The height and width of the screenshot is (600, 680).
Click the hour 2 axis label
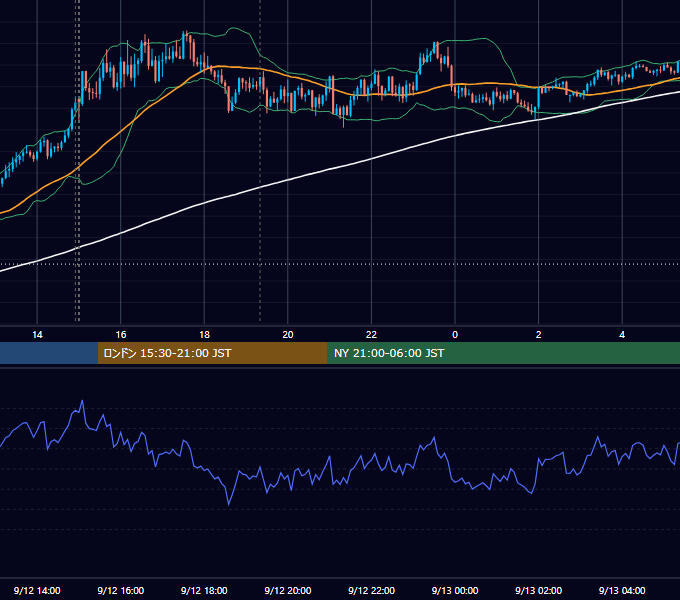(x=539, y=335)
